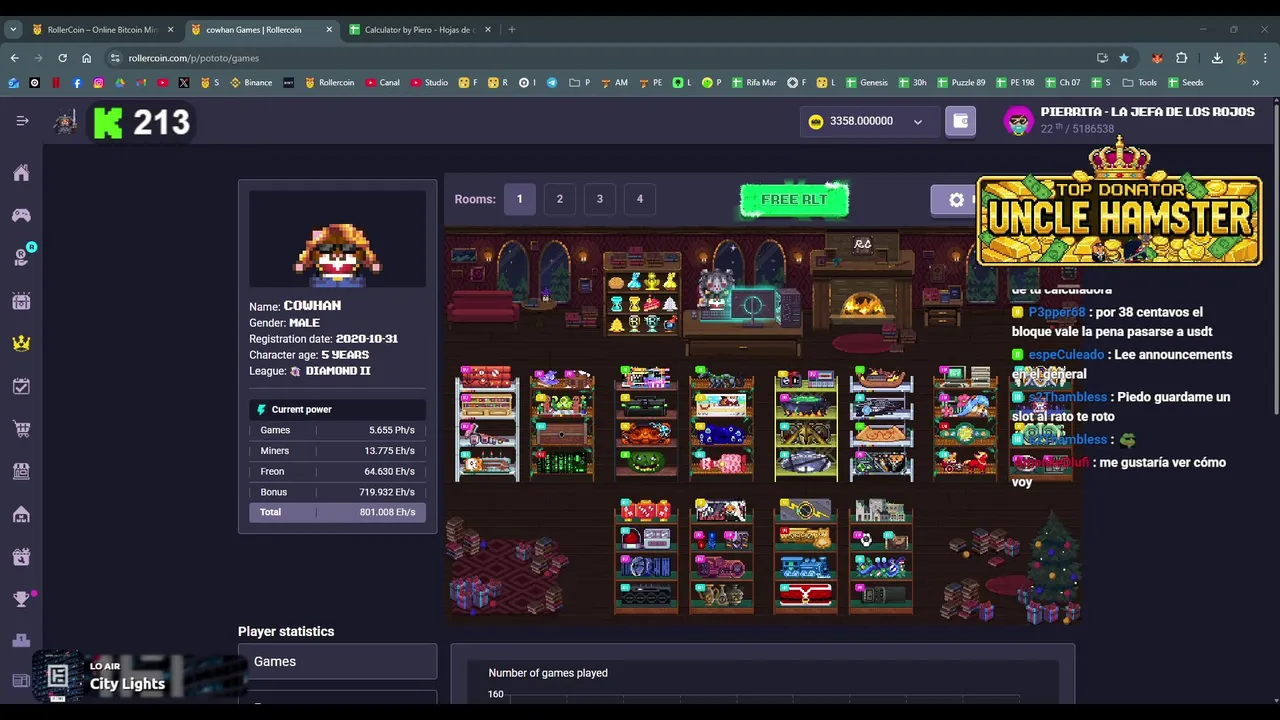Image resolution: width=1280 pixels, height=720 pixels.
Task: Click the address bar URL field
Action: [x=600, y=58]
